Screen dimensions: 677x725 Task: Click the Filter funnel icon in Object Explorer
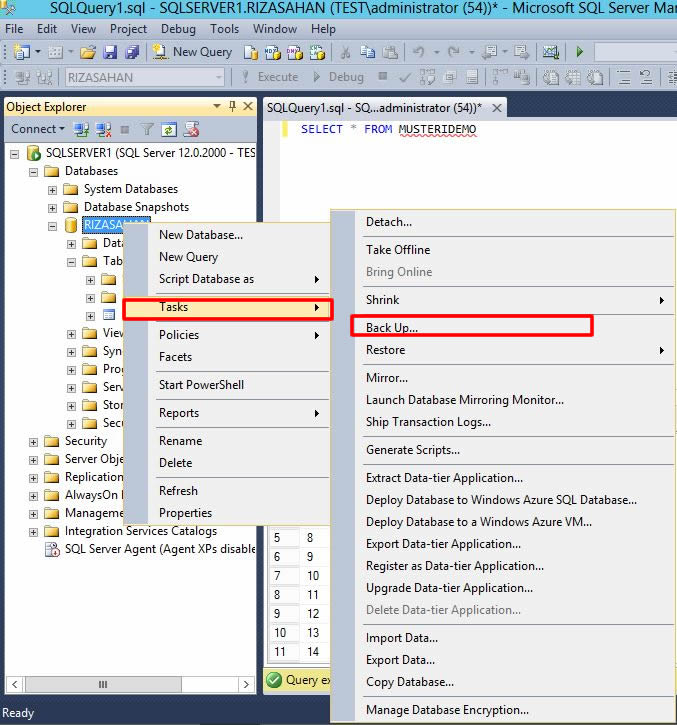tap(147, 129)
